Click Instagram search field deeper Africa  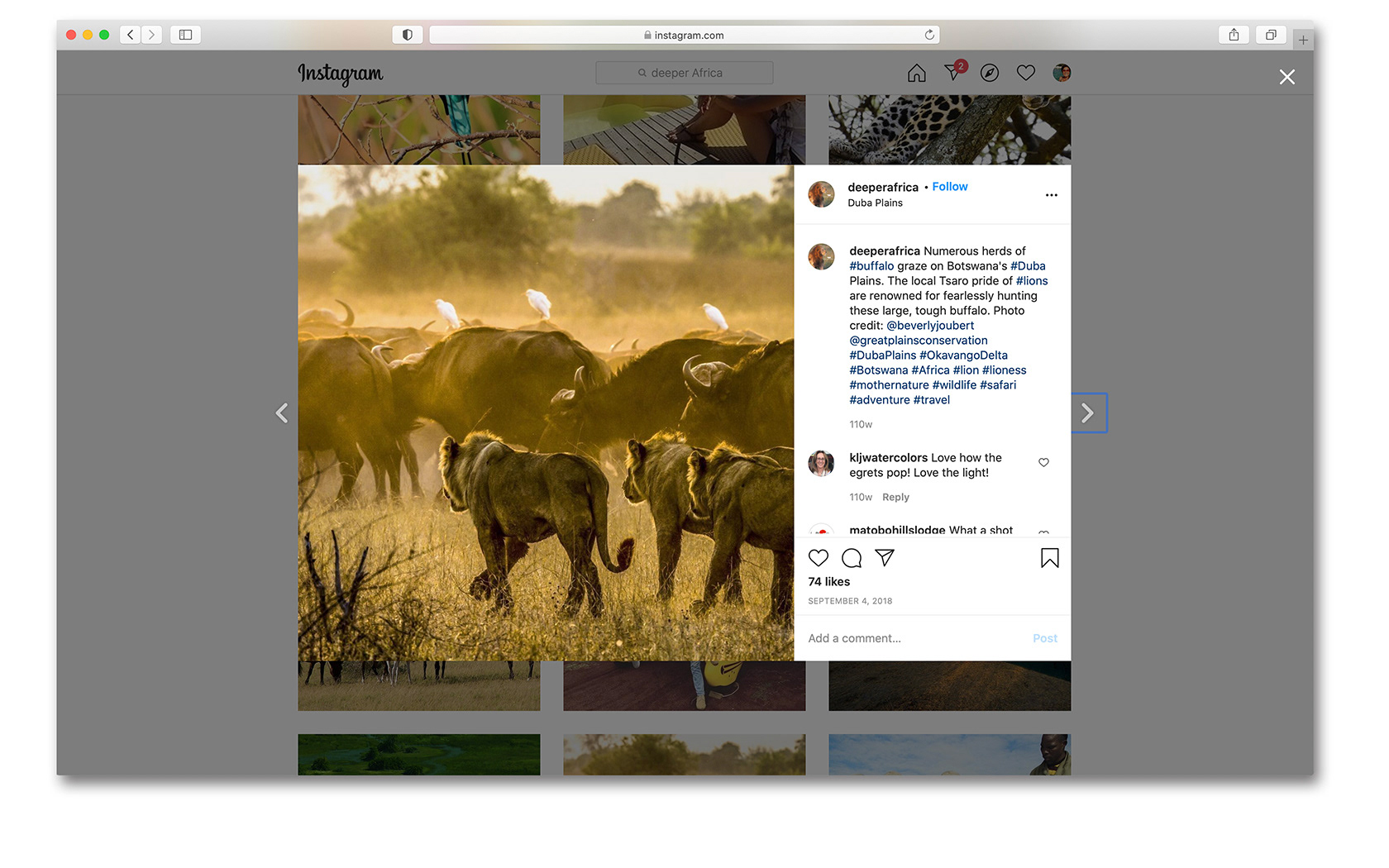click(685, 73)
